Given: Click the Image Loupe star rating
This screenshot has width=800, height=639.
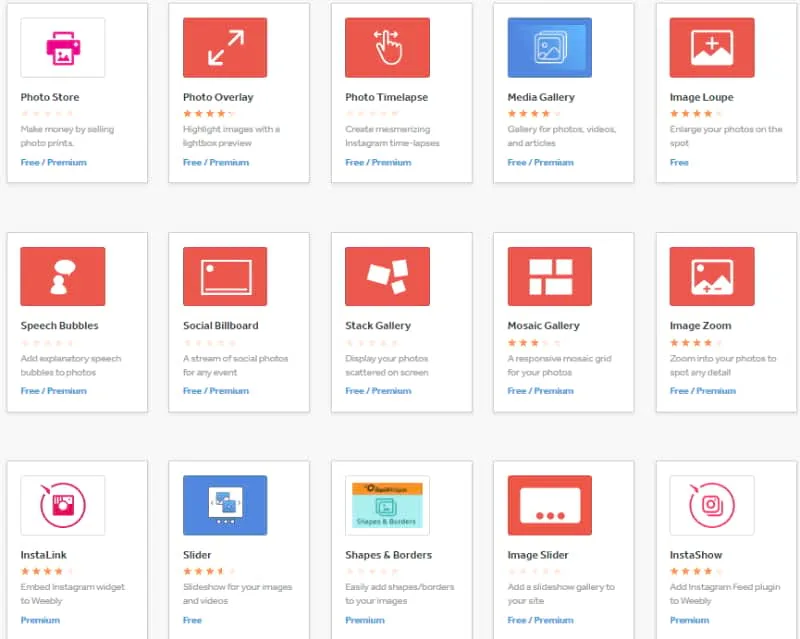Looking at the screenshot, I should click(696, 113).
